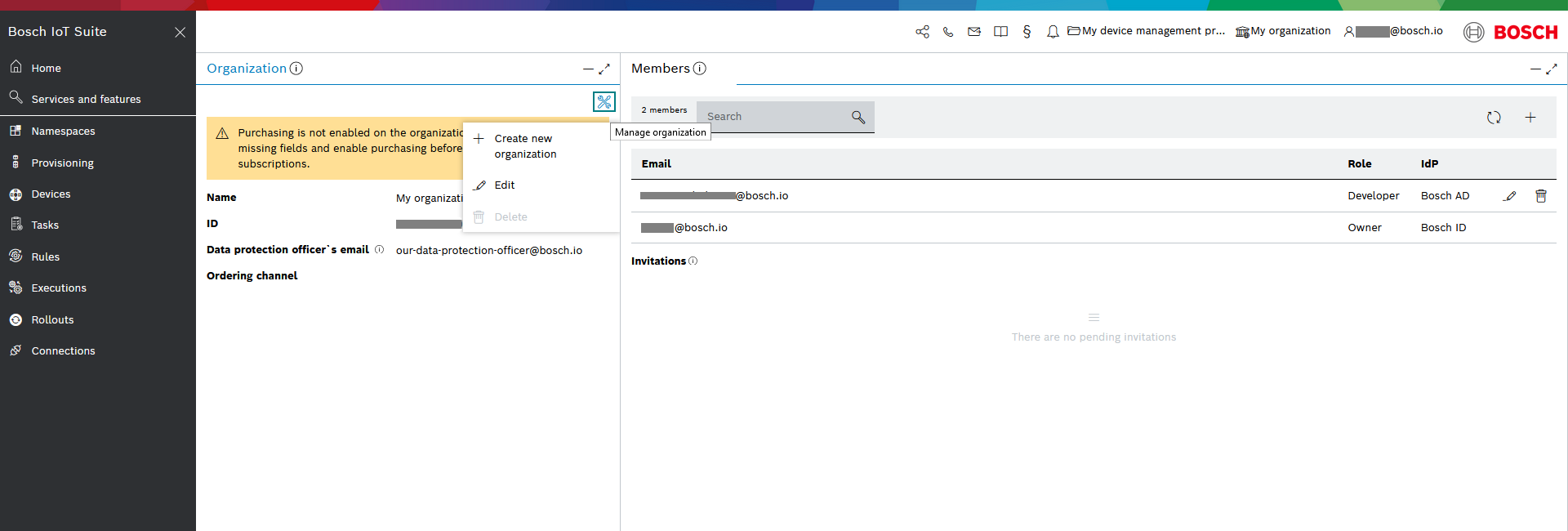The width and height of the screenshot is (1568, 531).
Task: Click the phone contact icon
Action: (948, 32)
